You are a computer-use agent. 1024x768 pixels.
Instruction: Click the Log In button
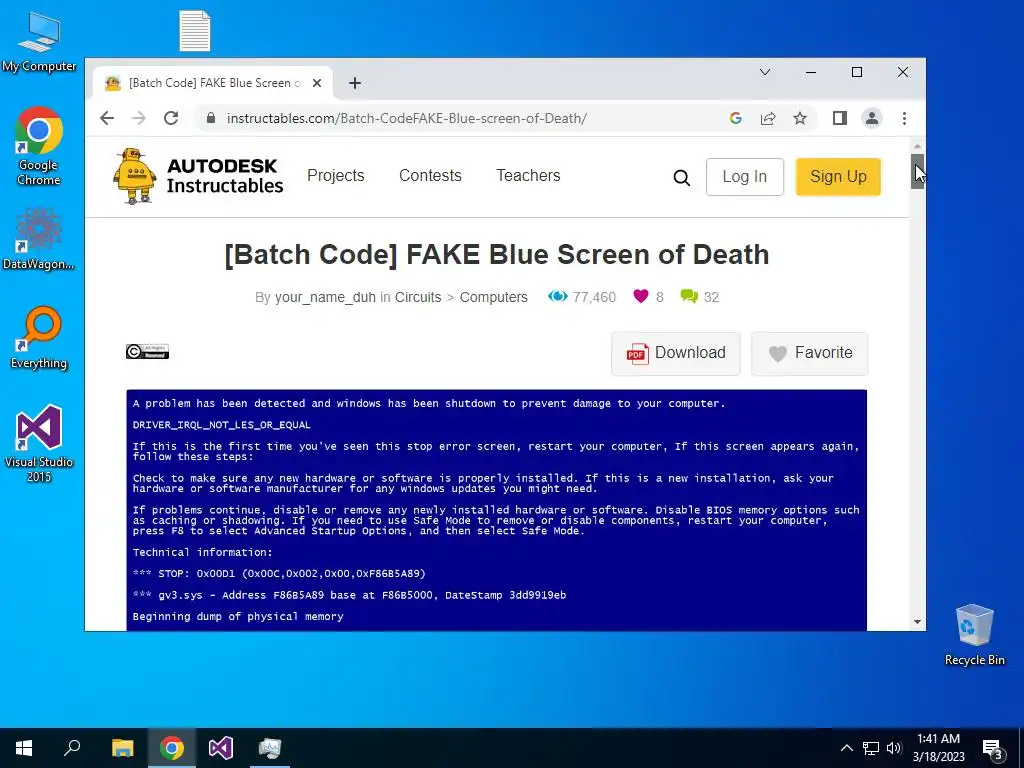[744, 176]
